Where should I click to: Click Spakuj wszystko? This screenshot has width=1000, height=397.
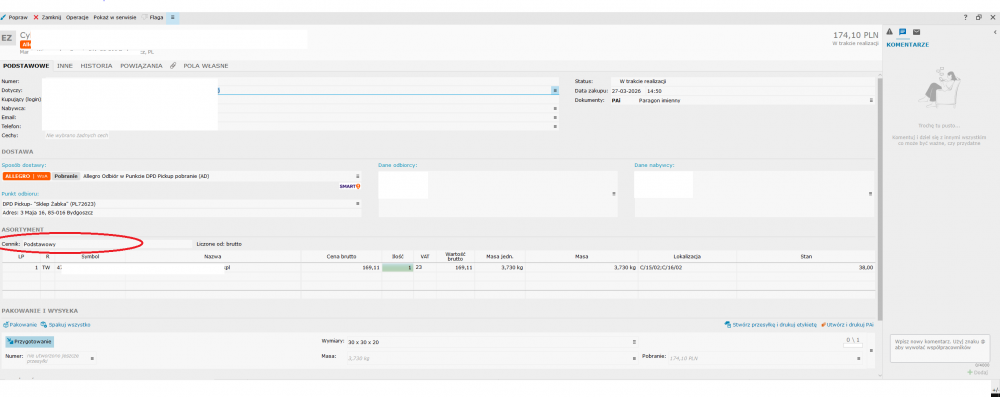65,325
